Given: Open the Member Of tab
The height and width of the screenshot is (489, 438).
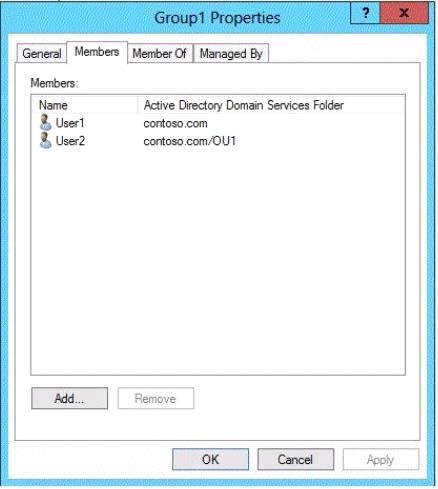Looking at the screenshot, I should point(160,53).
